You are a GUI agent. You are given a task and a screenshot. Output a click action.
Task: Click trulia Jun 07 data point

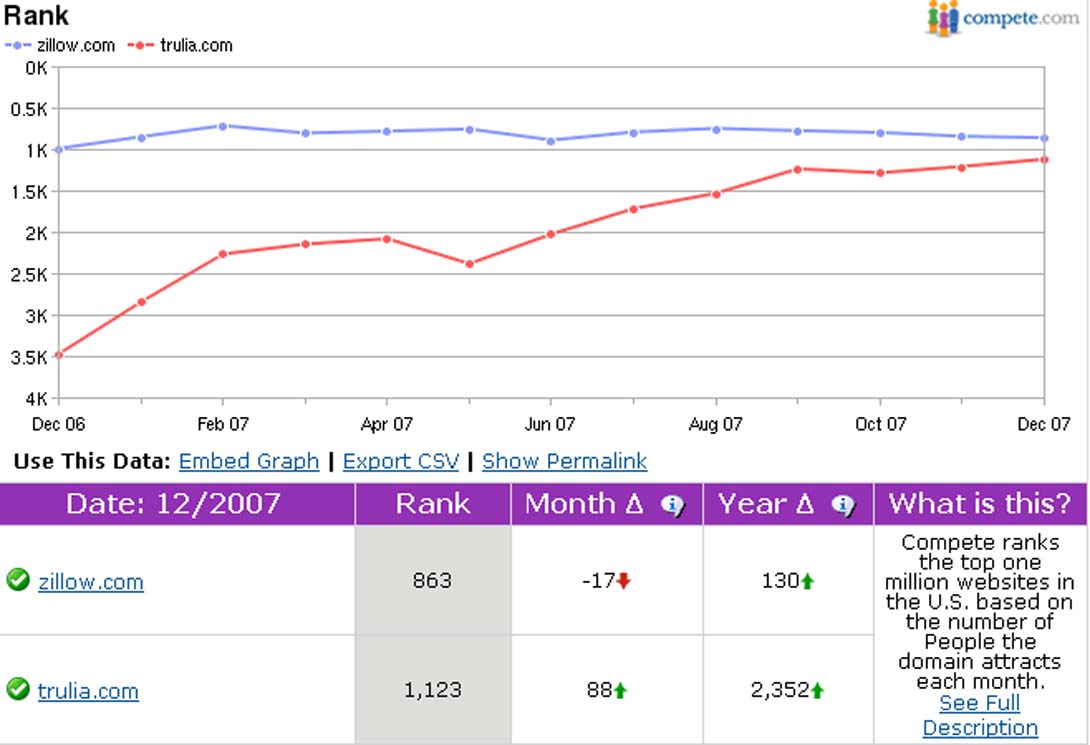(x=551, y=234)
